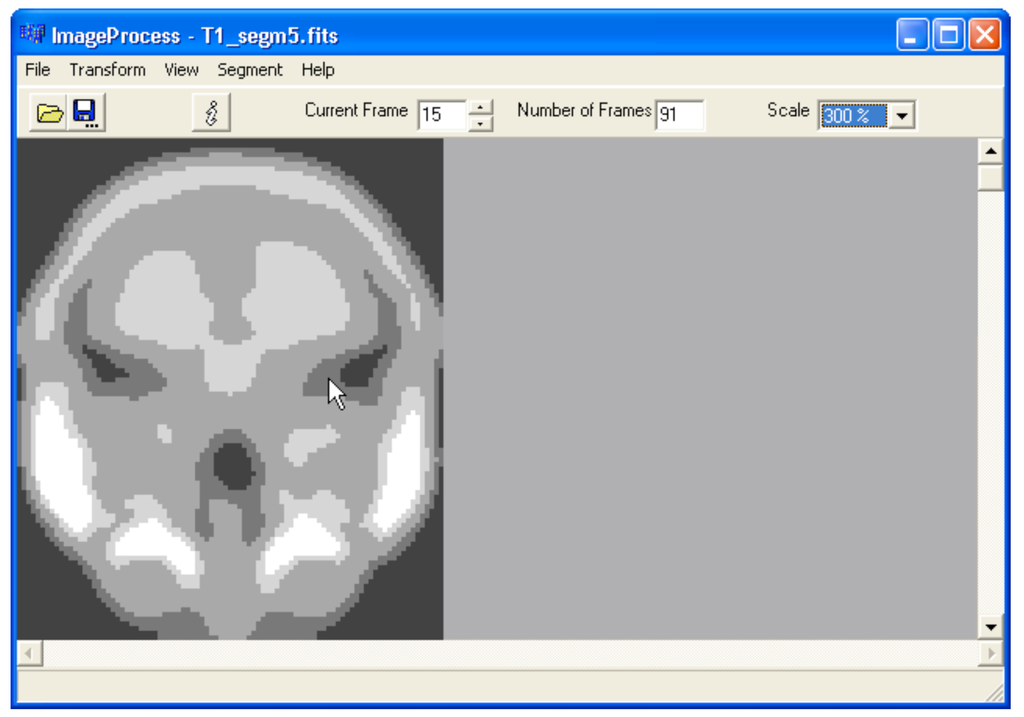
Task: Click the Open file folder icon
Action: 49,113
